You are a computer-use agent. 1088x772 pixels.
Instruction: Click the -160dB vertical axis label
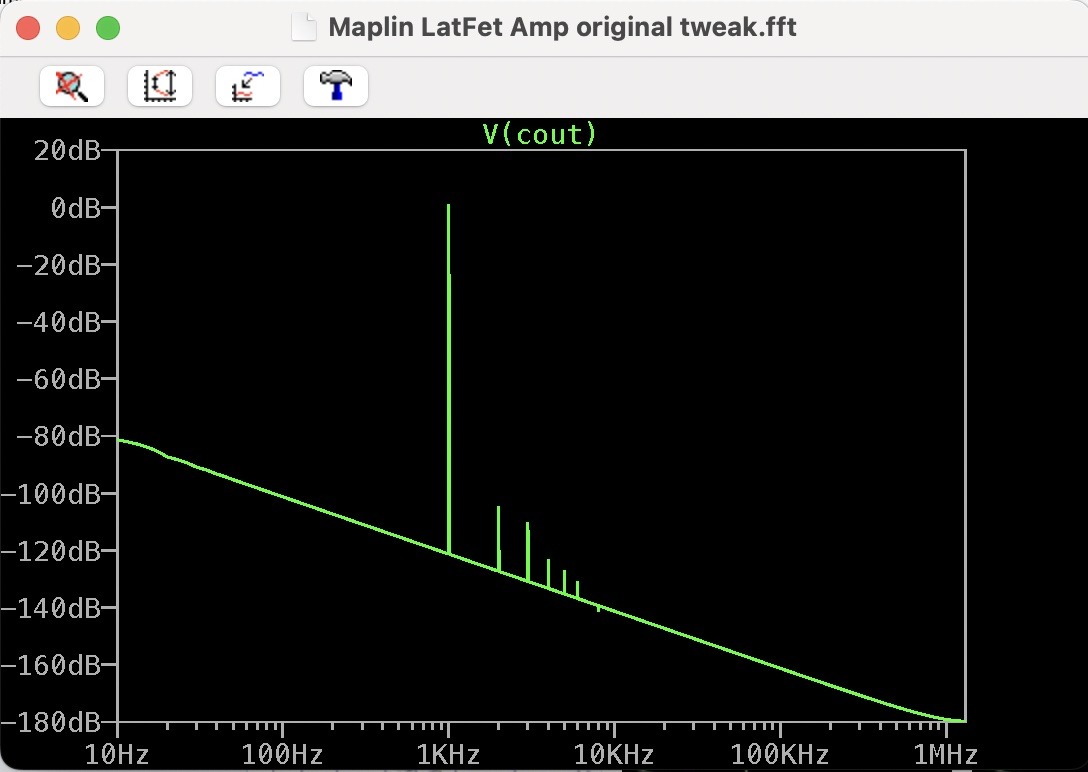51,665
